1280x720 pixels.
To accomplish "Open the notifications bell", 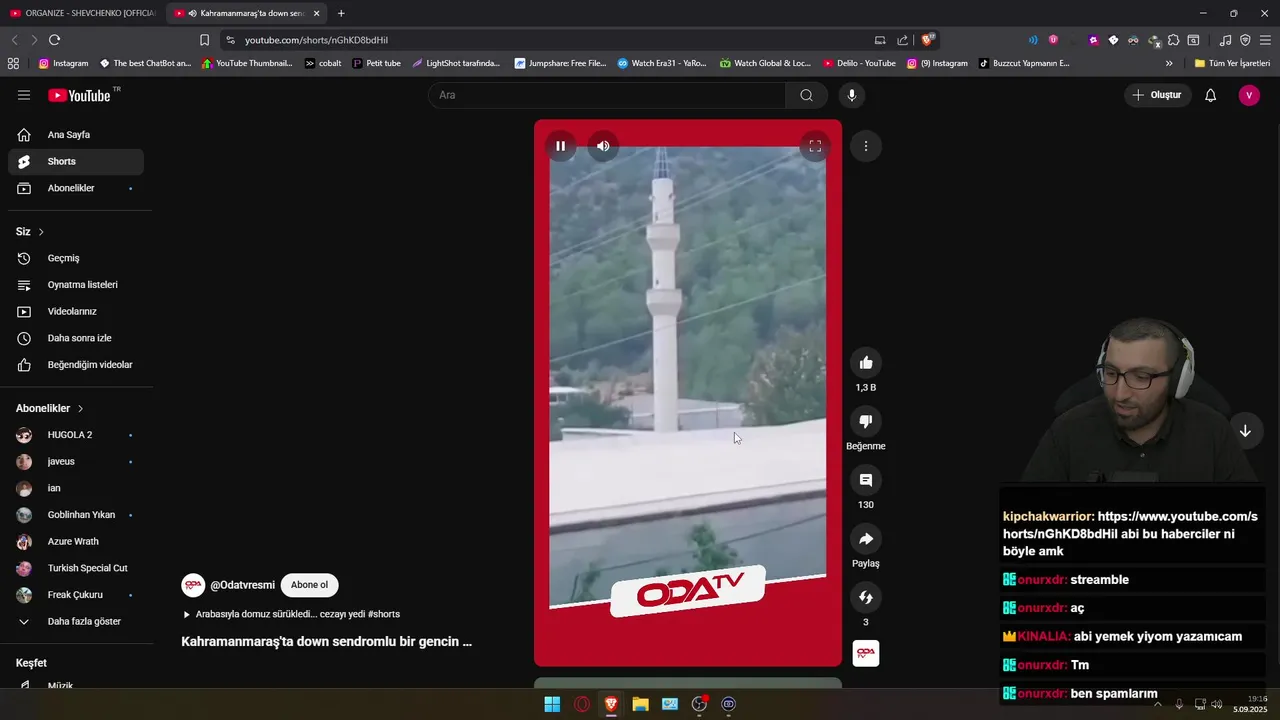I will click(1210, 95).
